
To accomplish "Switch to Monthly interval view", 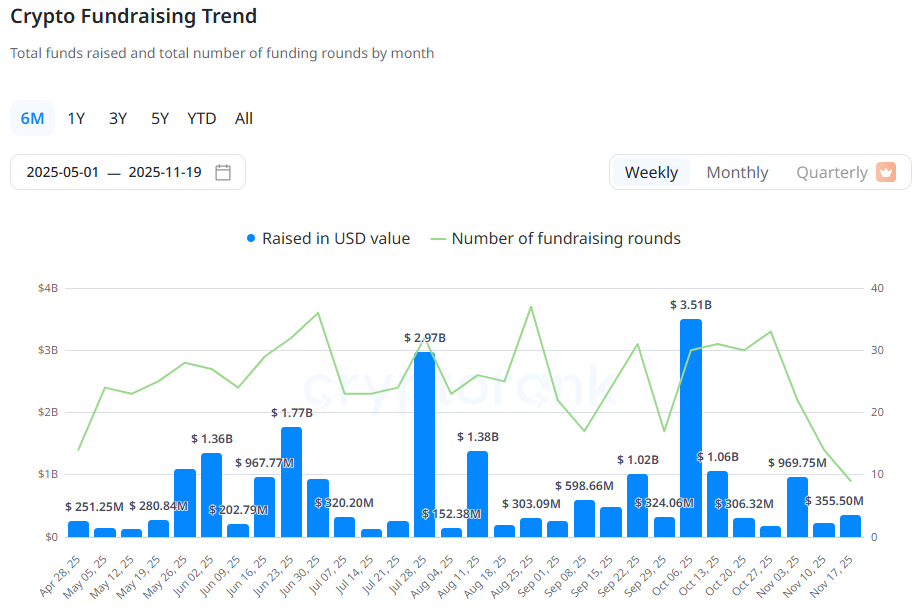I will click(x=737, y=172).
